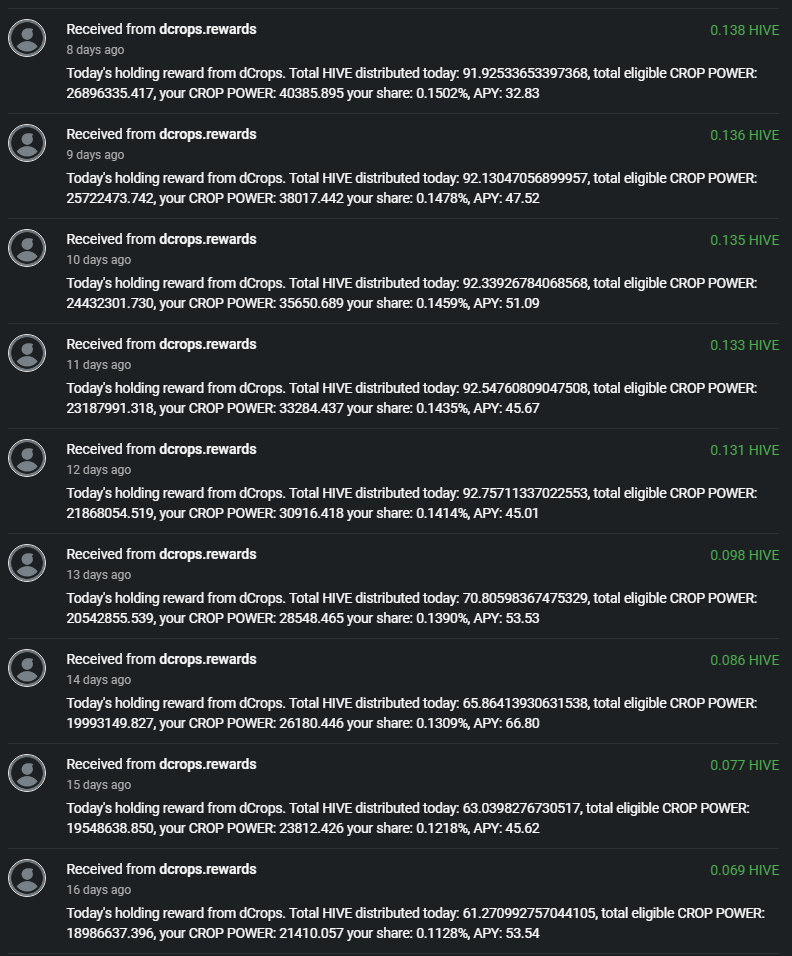Click avatar icon of 15 days ago transfer
Screen dimensions: 792x956
(x=27, y=772)
